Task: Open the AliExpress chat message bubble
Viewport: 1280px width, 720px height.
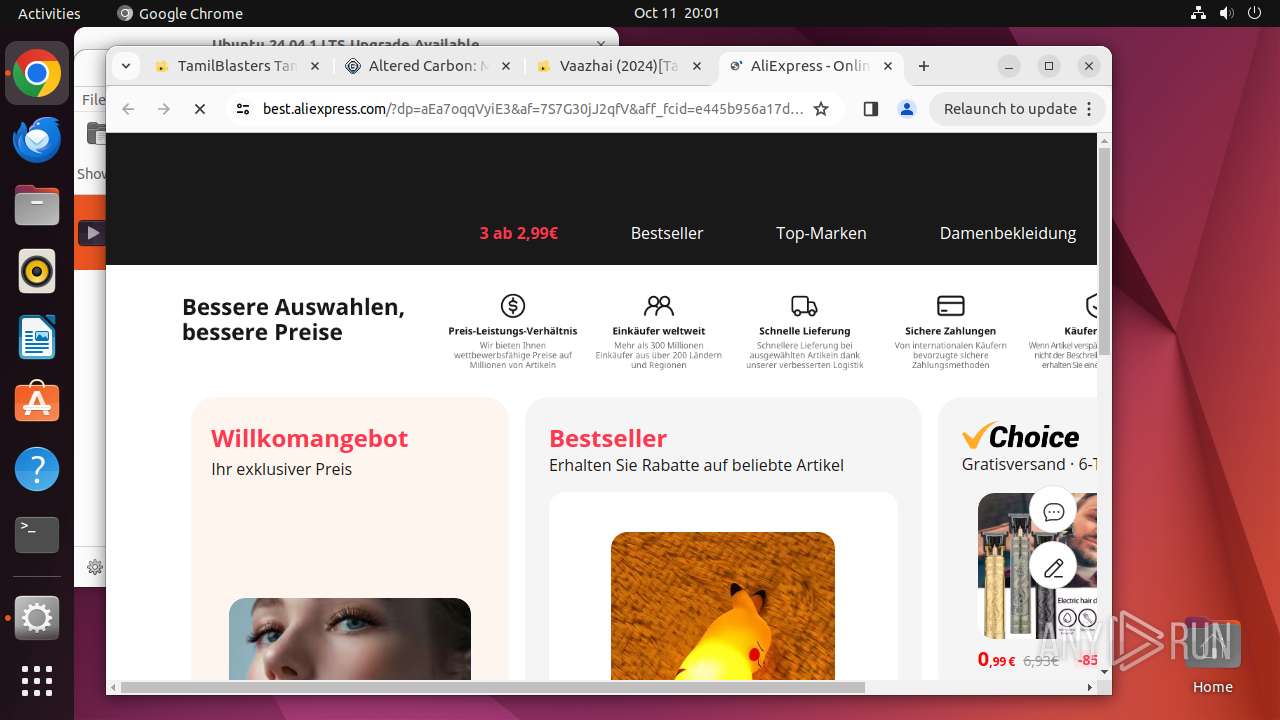Action: point(1053,512)
